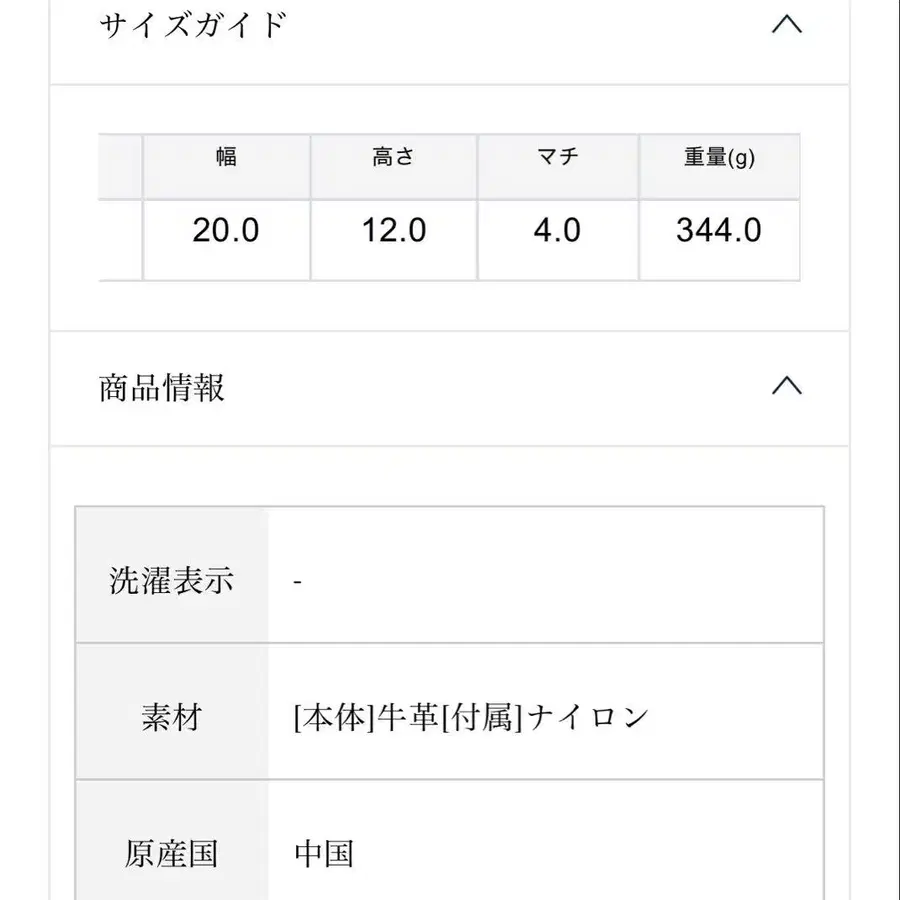Click the gusset value 4.0

557,230
